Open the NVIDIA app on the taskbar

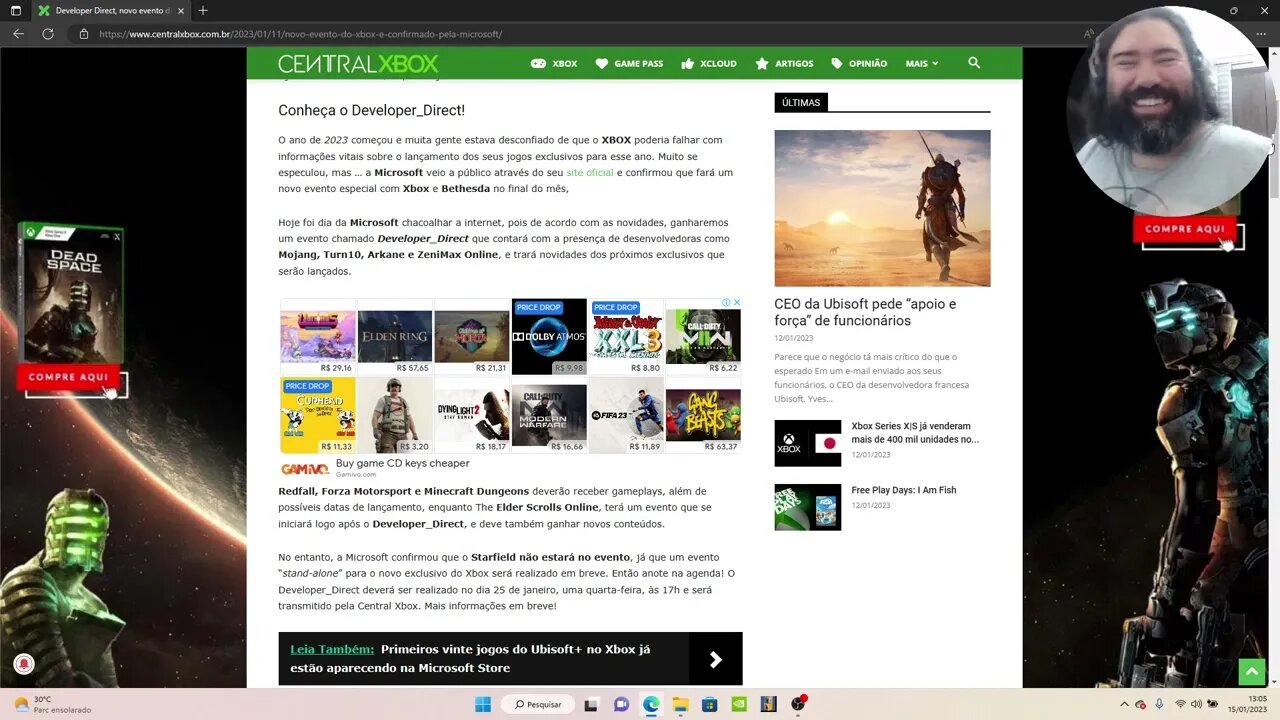(739, 704)
